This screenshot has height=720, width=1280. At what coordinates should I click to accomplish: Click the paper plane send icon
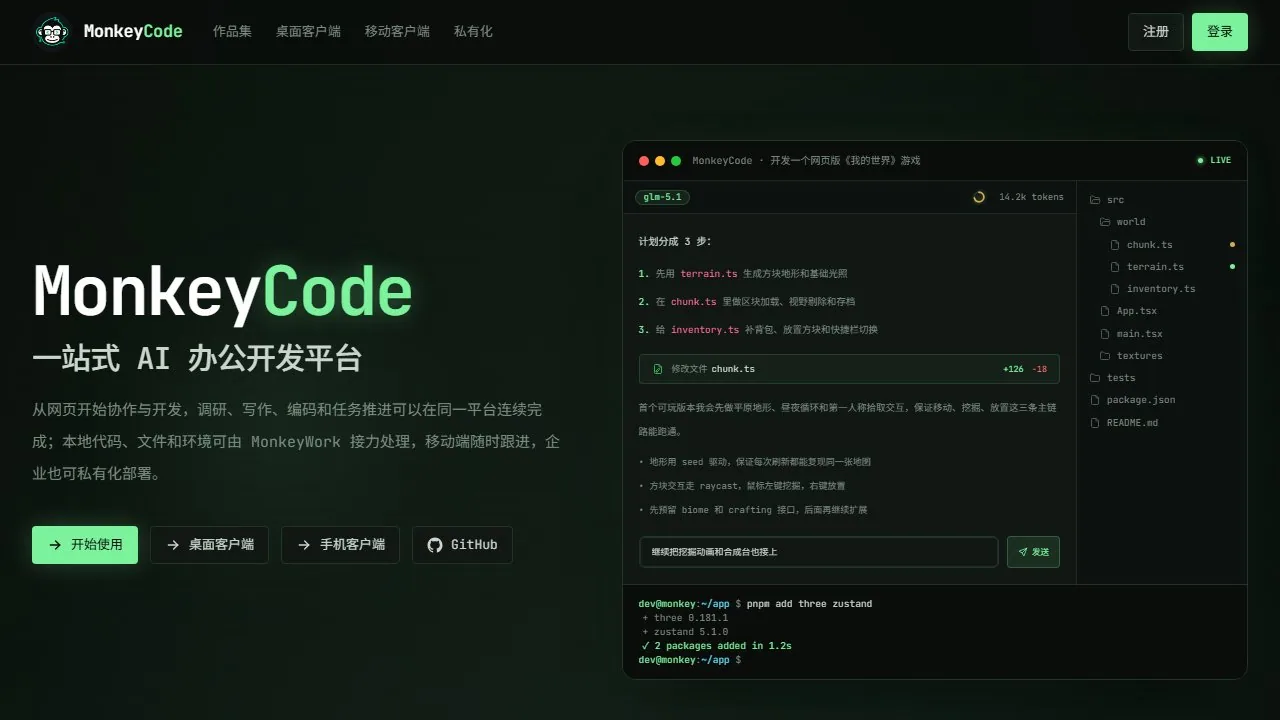tap(1023, 552)
